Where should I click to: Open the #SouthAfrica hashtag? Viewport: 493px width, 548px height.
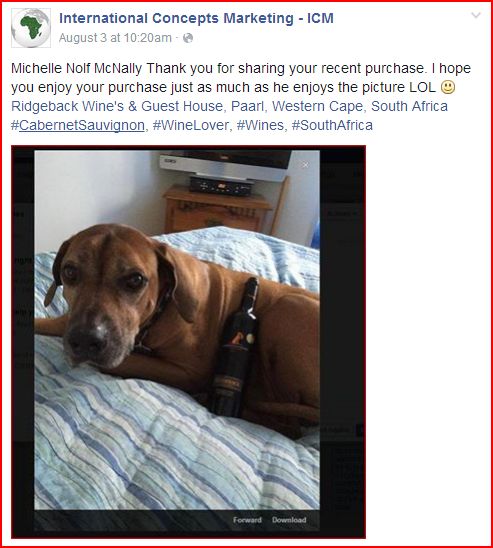point(332,125)
